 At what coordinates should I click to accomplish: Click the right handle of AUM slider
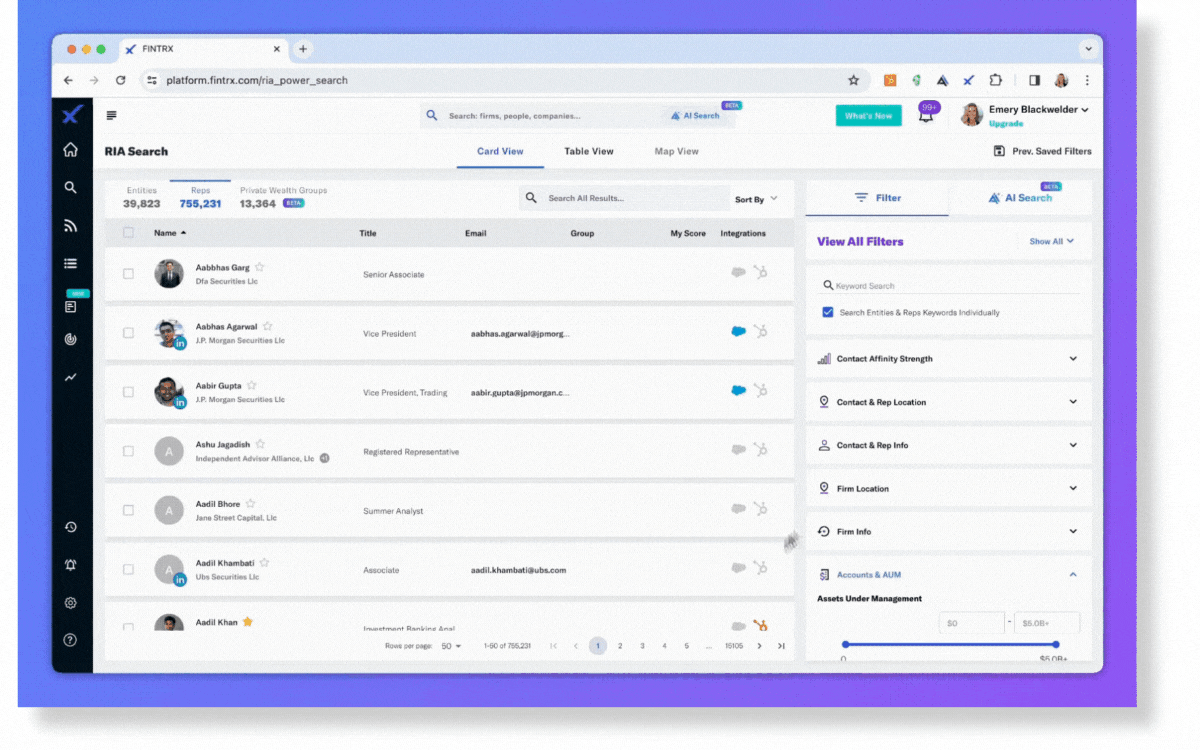point(1056,644)
